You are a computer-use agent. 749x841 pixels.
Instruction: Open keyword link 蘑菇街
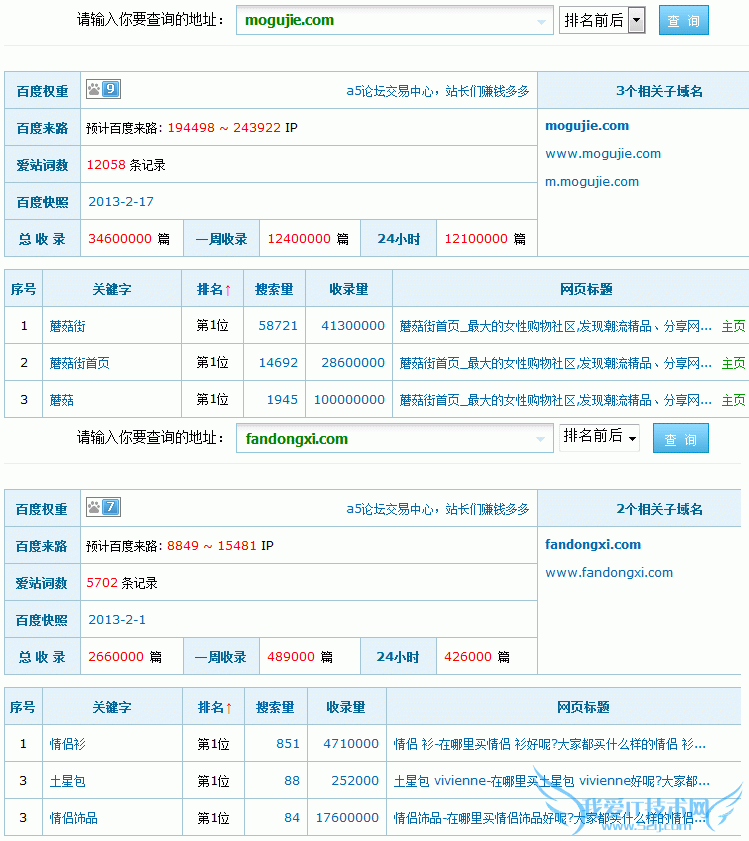(68, 326)
